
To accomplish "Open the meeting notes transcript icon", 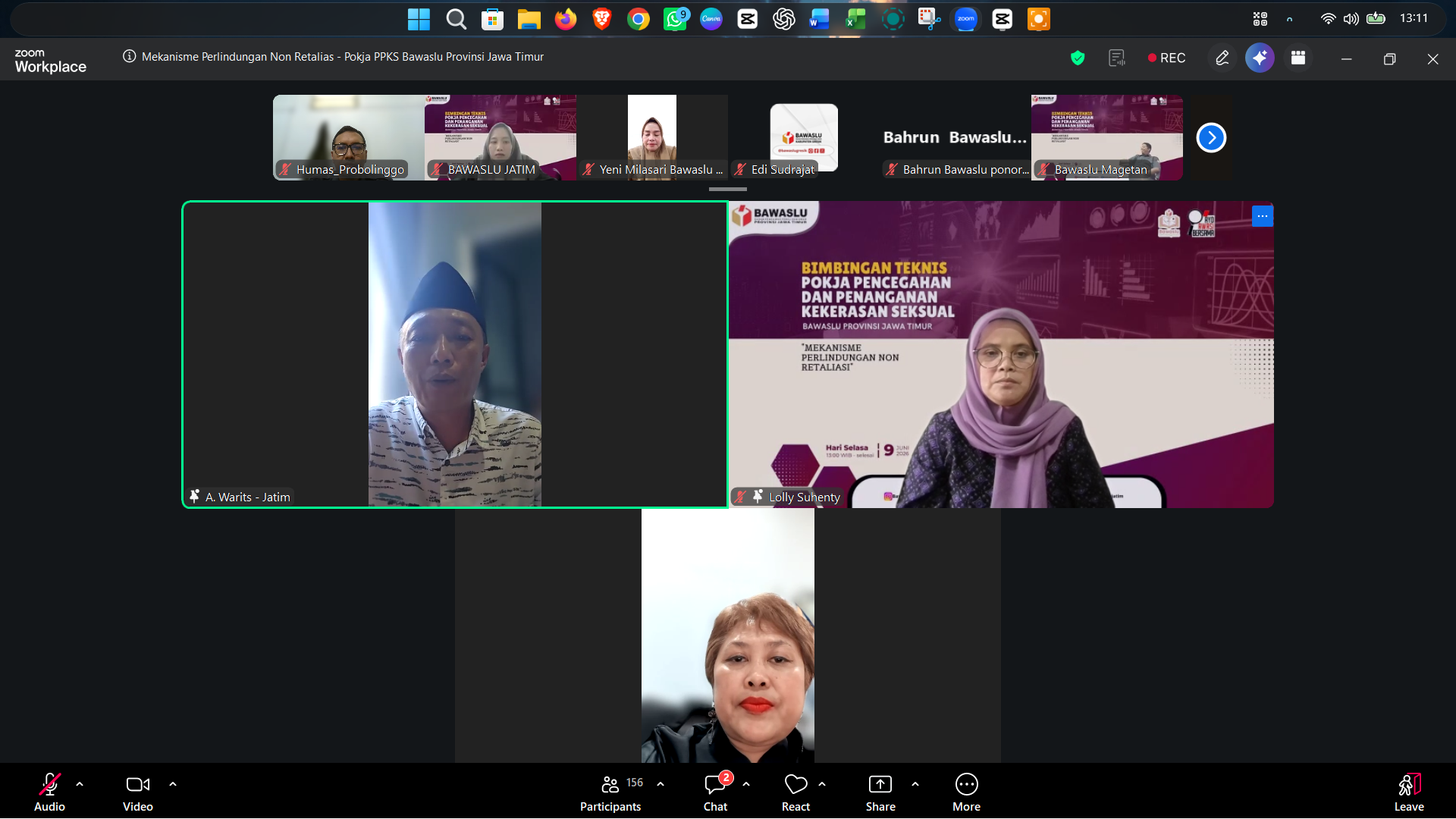I will coord(1116,58).
